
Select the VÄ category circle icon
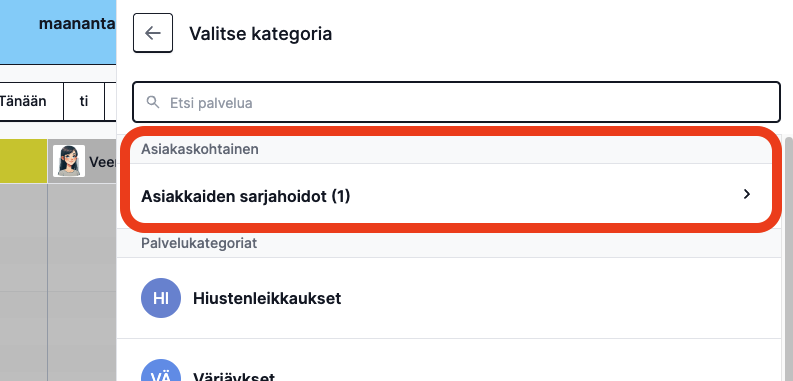click(x=161, y=370)
